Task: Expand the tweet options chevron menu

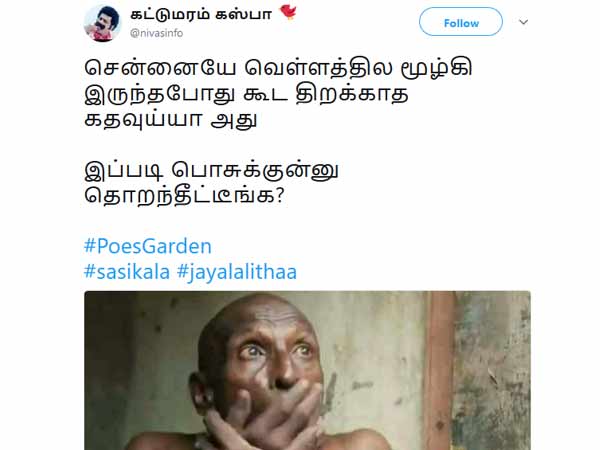Action: coord(523,22)
